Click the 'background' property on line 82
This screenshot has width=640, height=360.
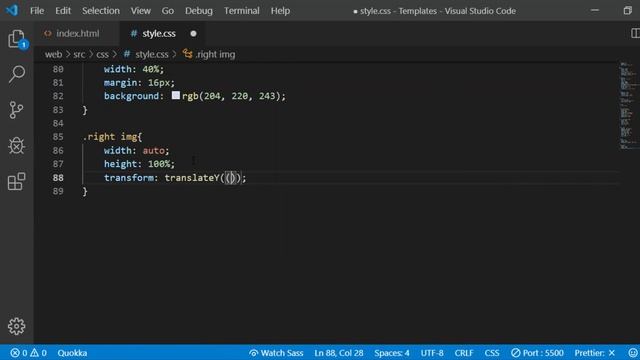pyautogui.click(x=131, y=96)
